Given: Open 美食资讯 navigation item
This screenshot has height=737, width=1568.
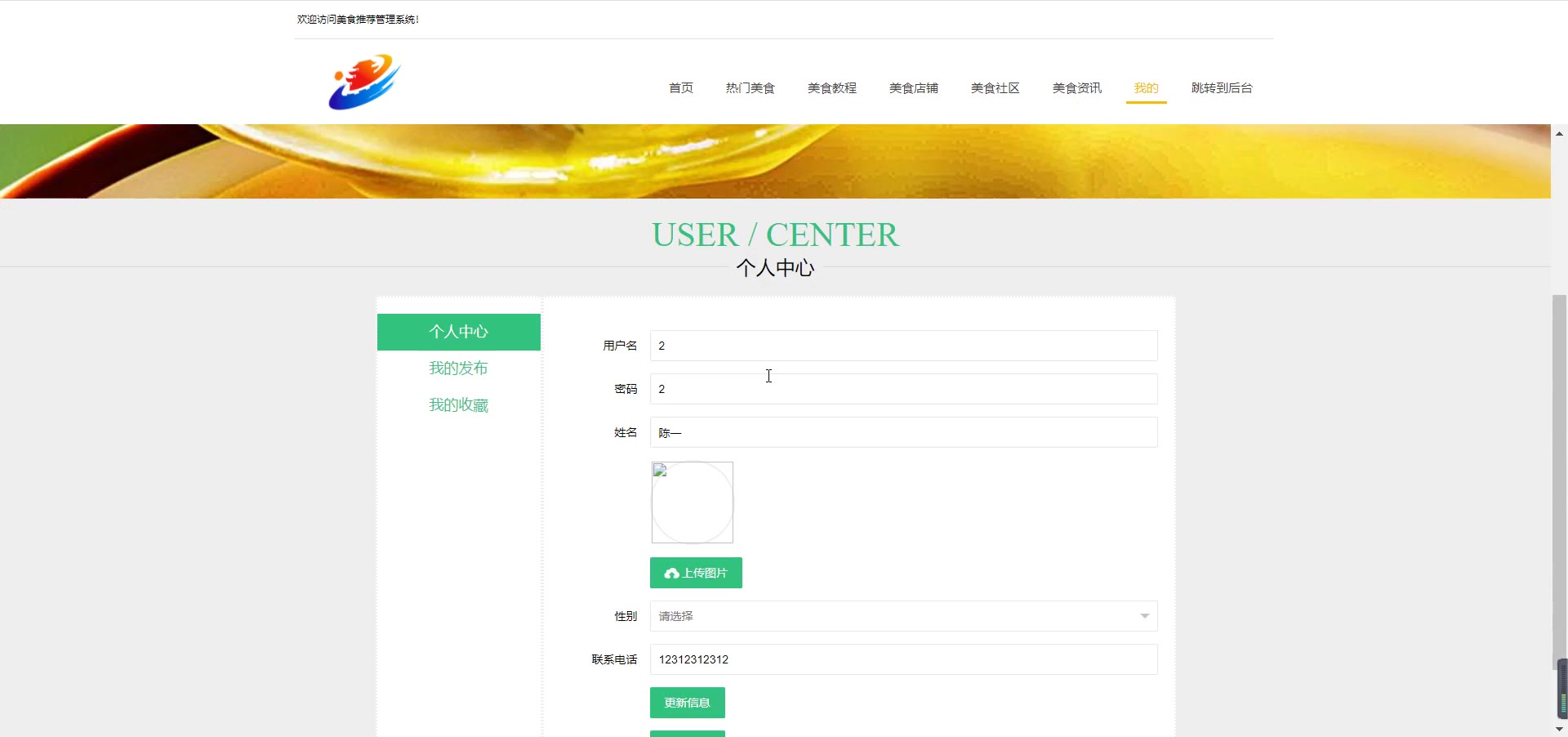Looking at the screenshot, I should tap(1077, 88).
